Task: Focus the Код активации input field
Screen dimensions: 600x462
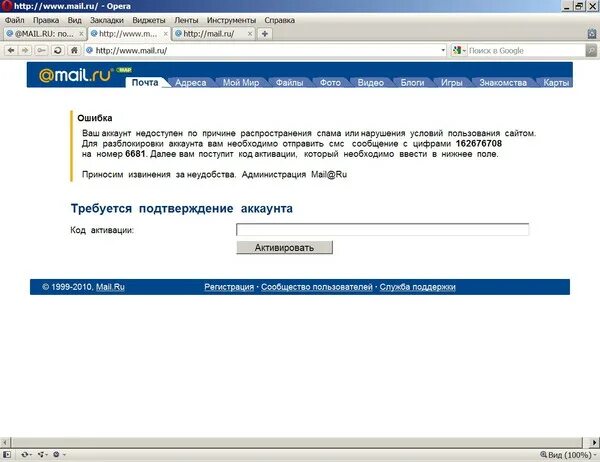Action: pos(383,230)
